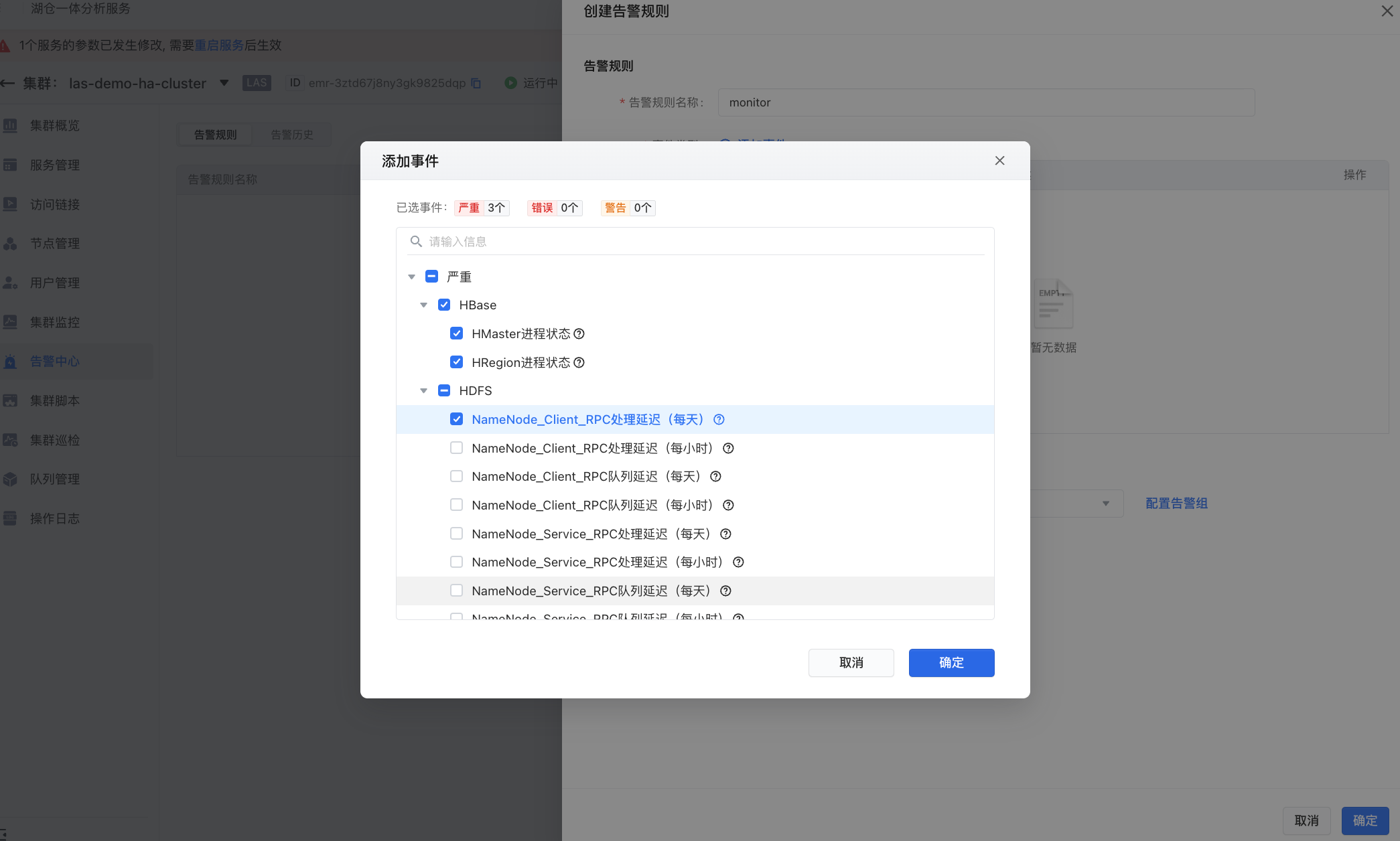Open the 配置告警组 link
Screen dimensions: 1400x841
(1176, 503)
